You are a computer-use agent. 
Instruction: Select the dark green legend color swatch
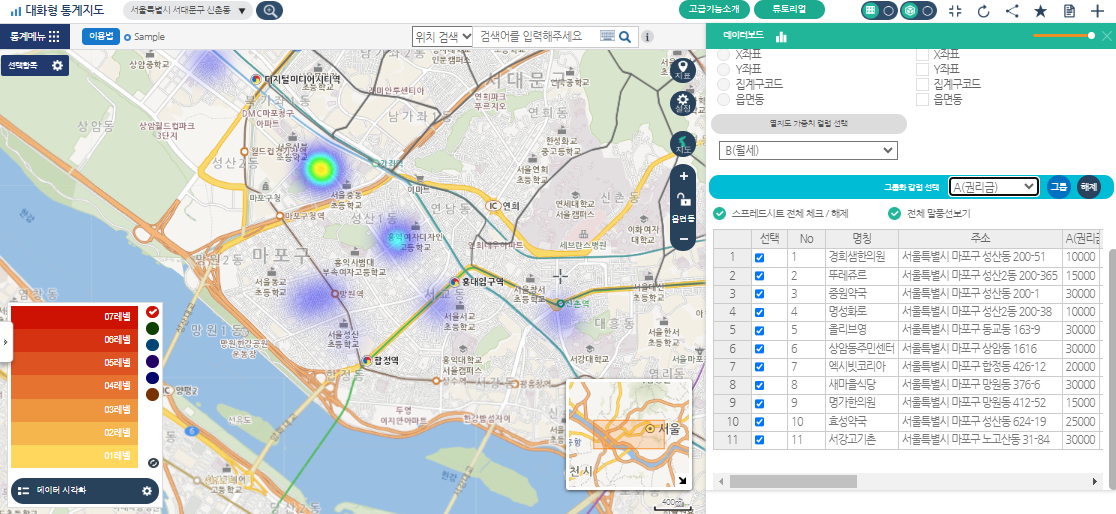point(152,328)
